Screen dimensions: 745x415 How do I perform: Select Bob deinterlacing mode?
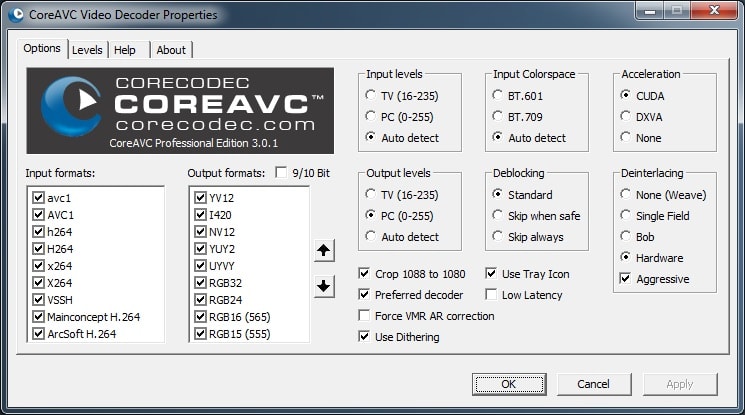pos(626,237)
